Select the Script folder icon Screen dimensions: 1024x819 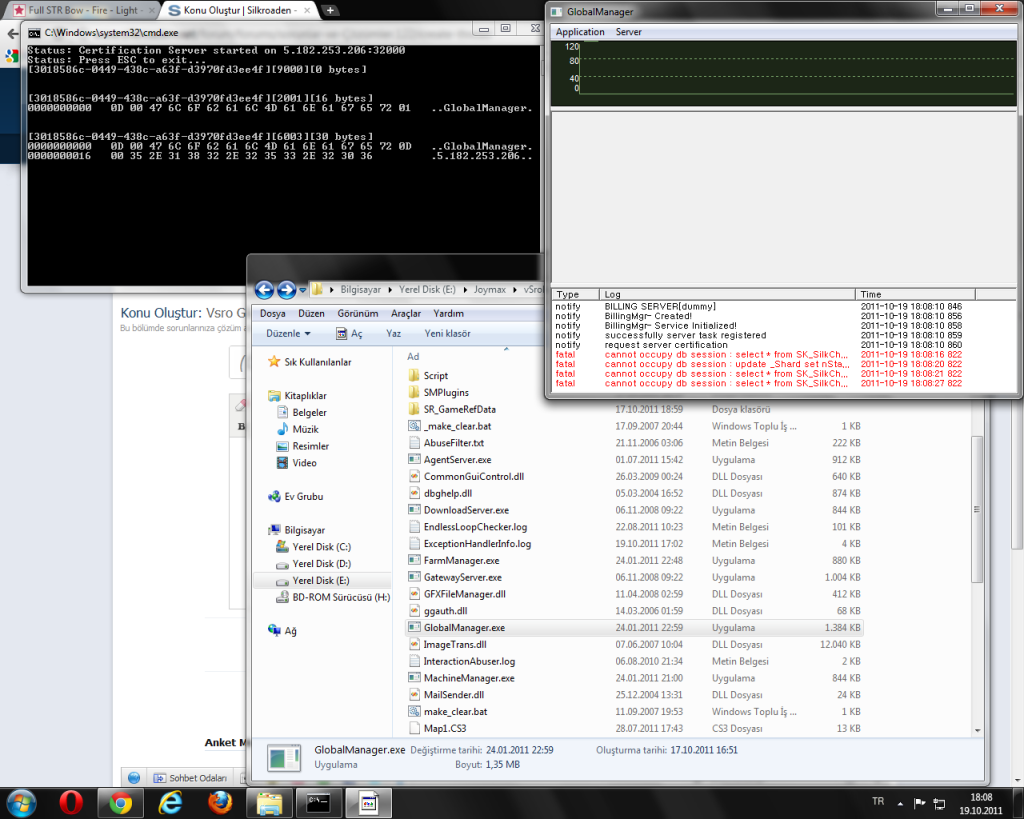pos(413,376)
